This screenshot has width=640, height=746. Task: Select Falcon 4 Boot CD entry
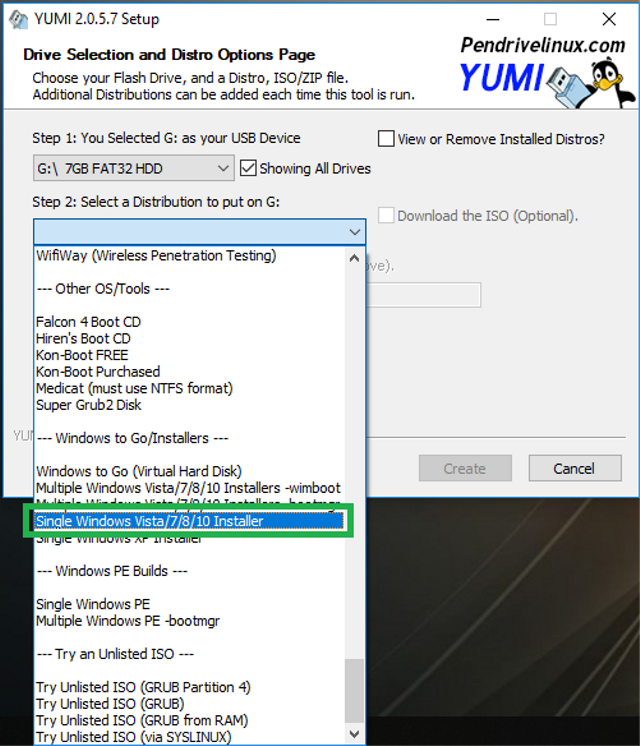tap(89, 322)
